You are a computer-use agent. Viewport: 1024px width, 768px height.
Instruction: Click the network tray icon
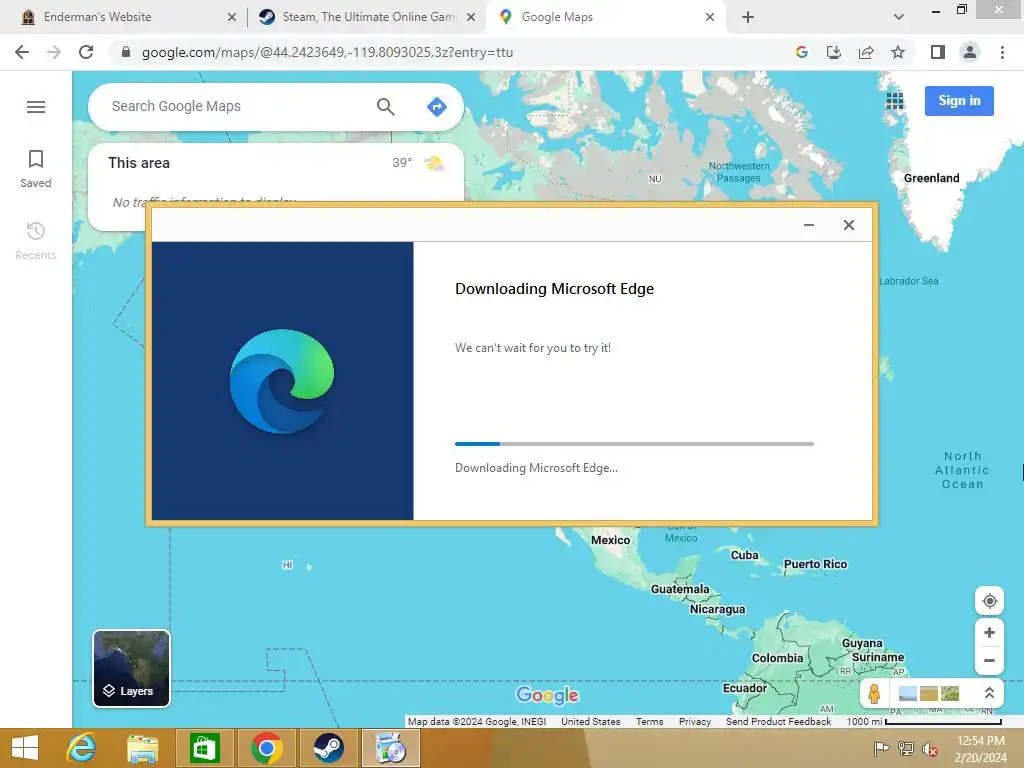905,748
